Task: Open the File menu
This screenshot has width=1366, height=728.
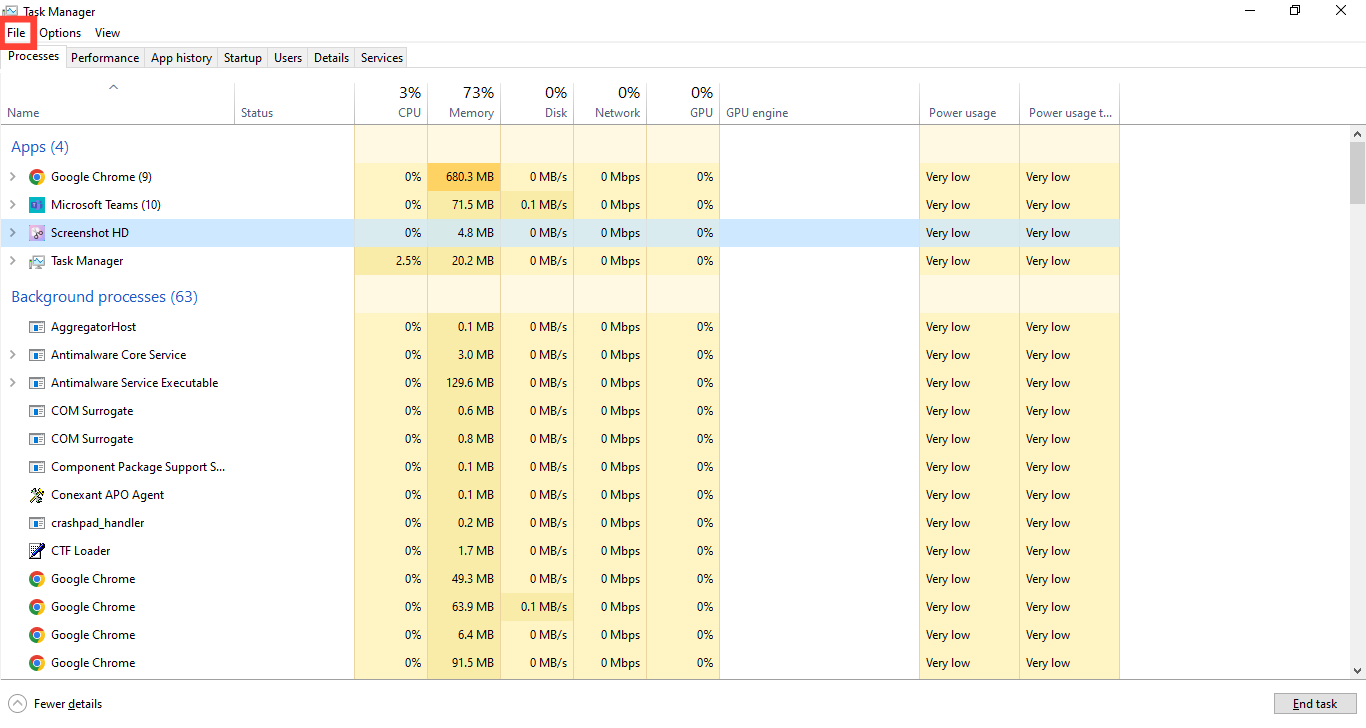Action: [x=16, y=33]
